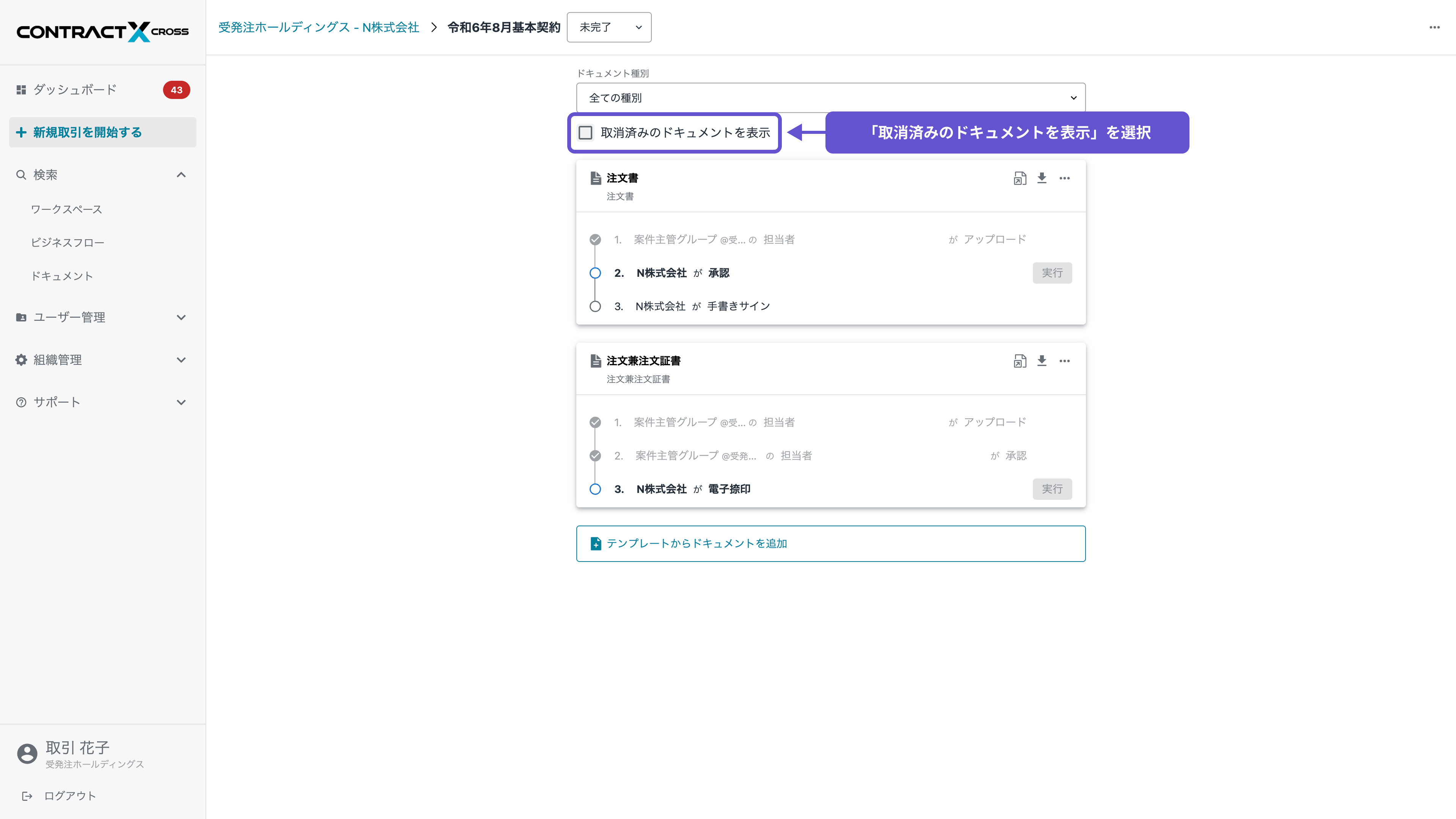Click the 組織管理 gear icon
Viewport: 1456px width, 819px height.
pos(21,359)
